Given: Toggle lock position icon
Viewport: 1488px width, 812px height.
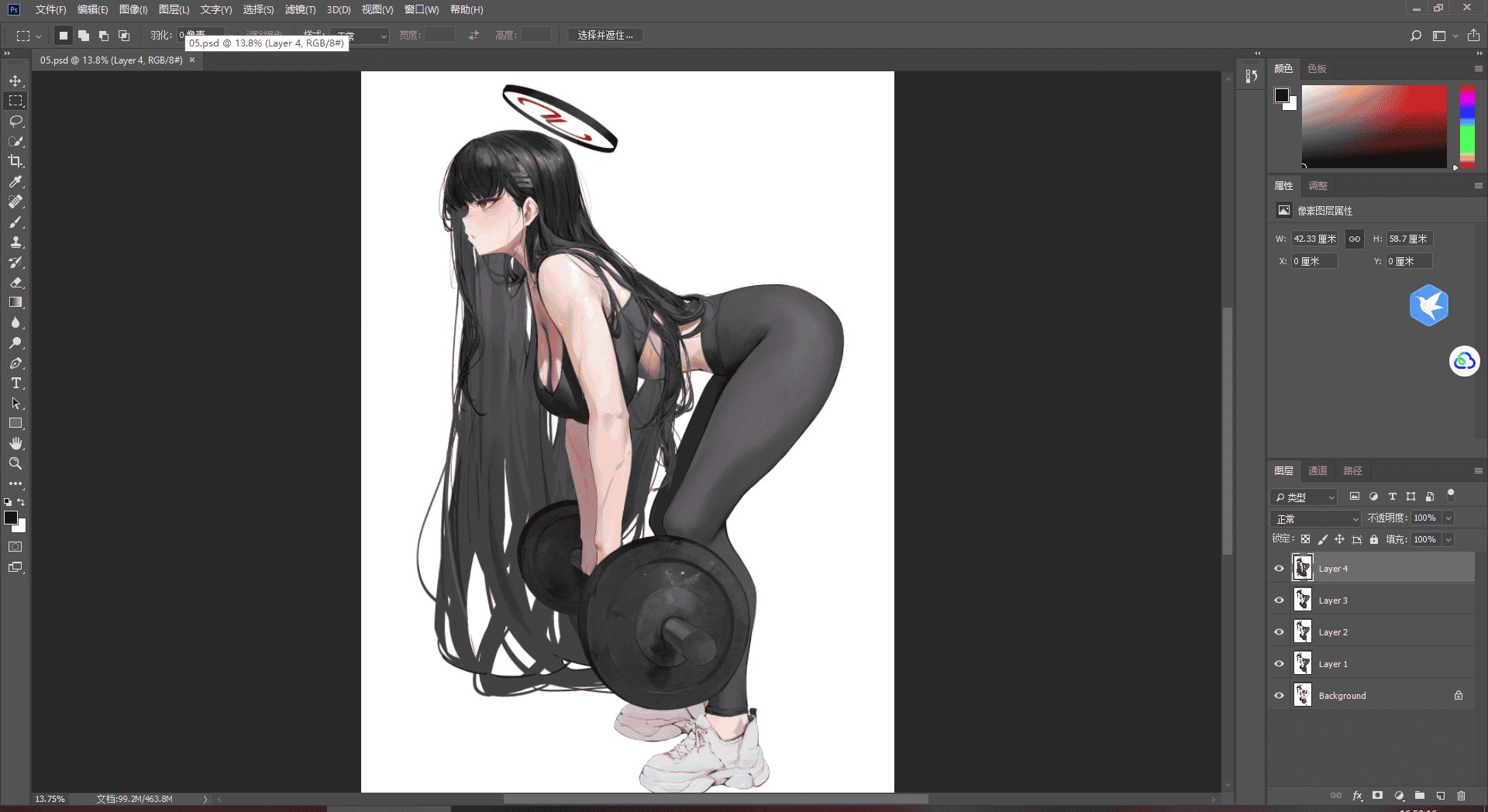Looking at the screenshot, I should click(x=1340, y=539).
